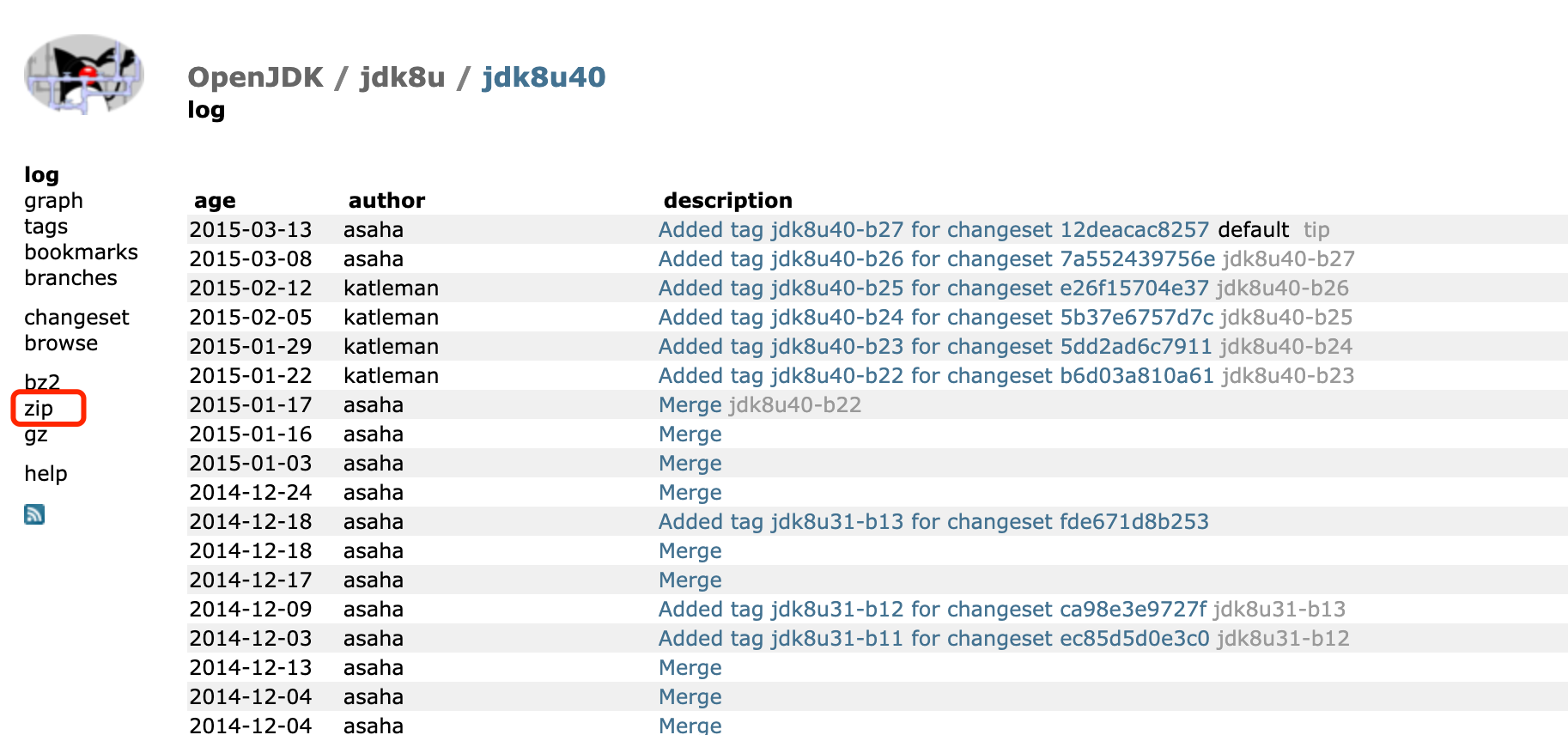The image size is (1568, 735).
Task: Go to the jdk8u breadcrumb link
Action: (402, 77)
